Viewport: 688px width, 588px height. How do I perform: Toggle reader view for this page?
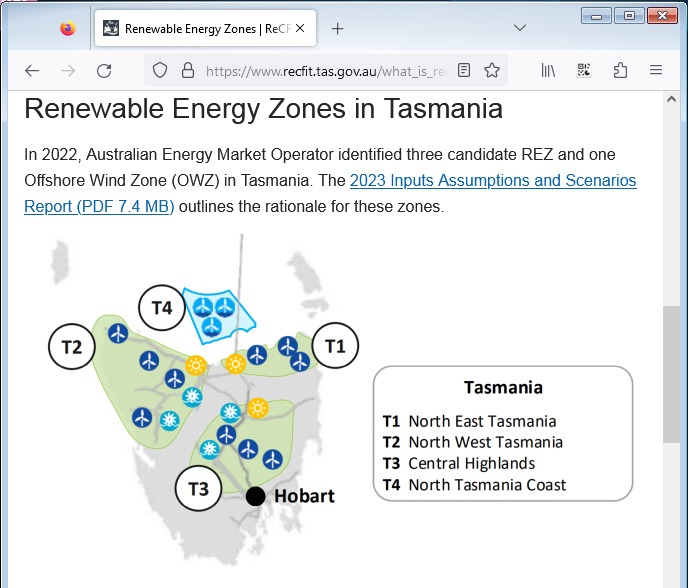coord(464,70)
